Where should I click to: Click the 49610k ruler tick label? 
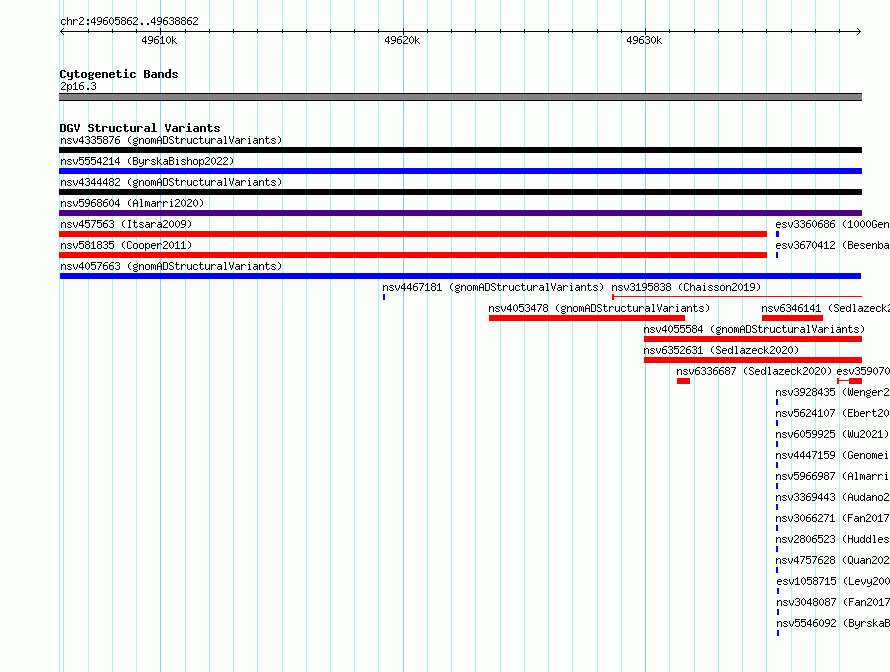pyautogui.click(x=159, y=40)
